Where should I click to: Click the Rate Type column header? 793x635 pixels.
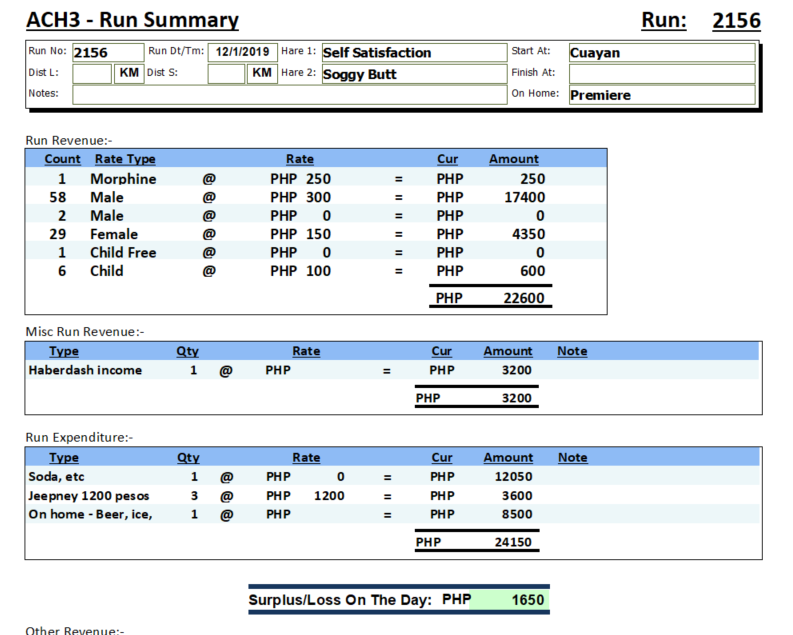[x=125, y=159]
